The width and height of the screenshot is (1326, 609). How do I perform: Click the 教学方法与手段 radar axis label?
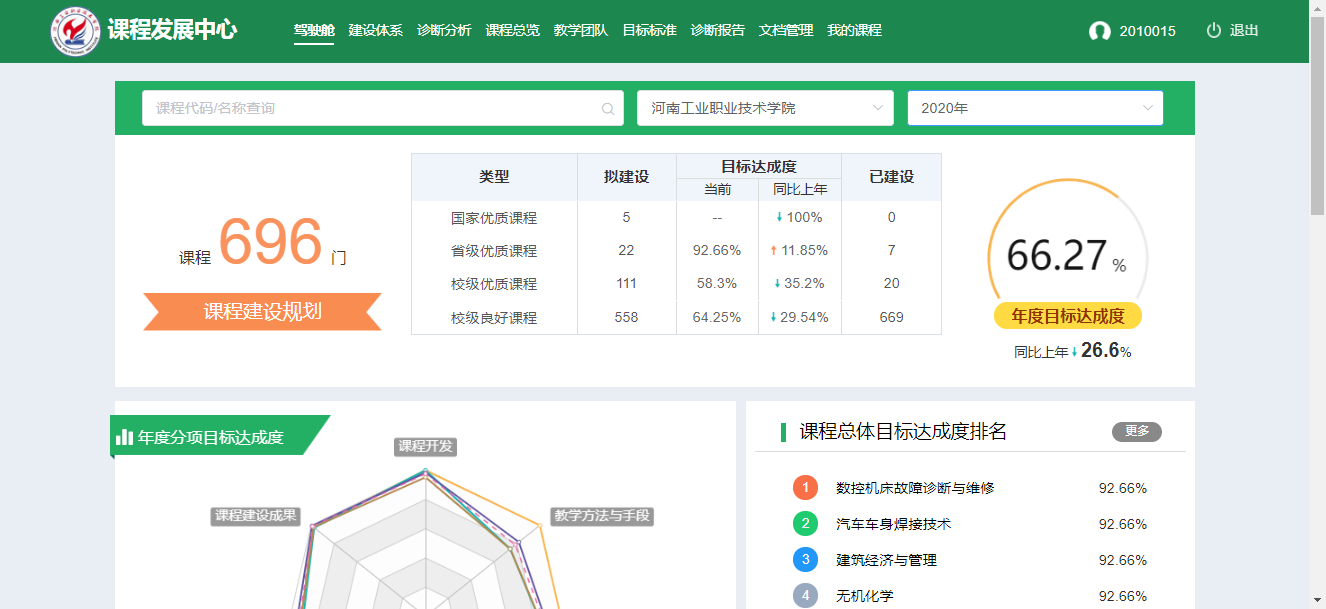click(x=602, y=516)
